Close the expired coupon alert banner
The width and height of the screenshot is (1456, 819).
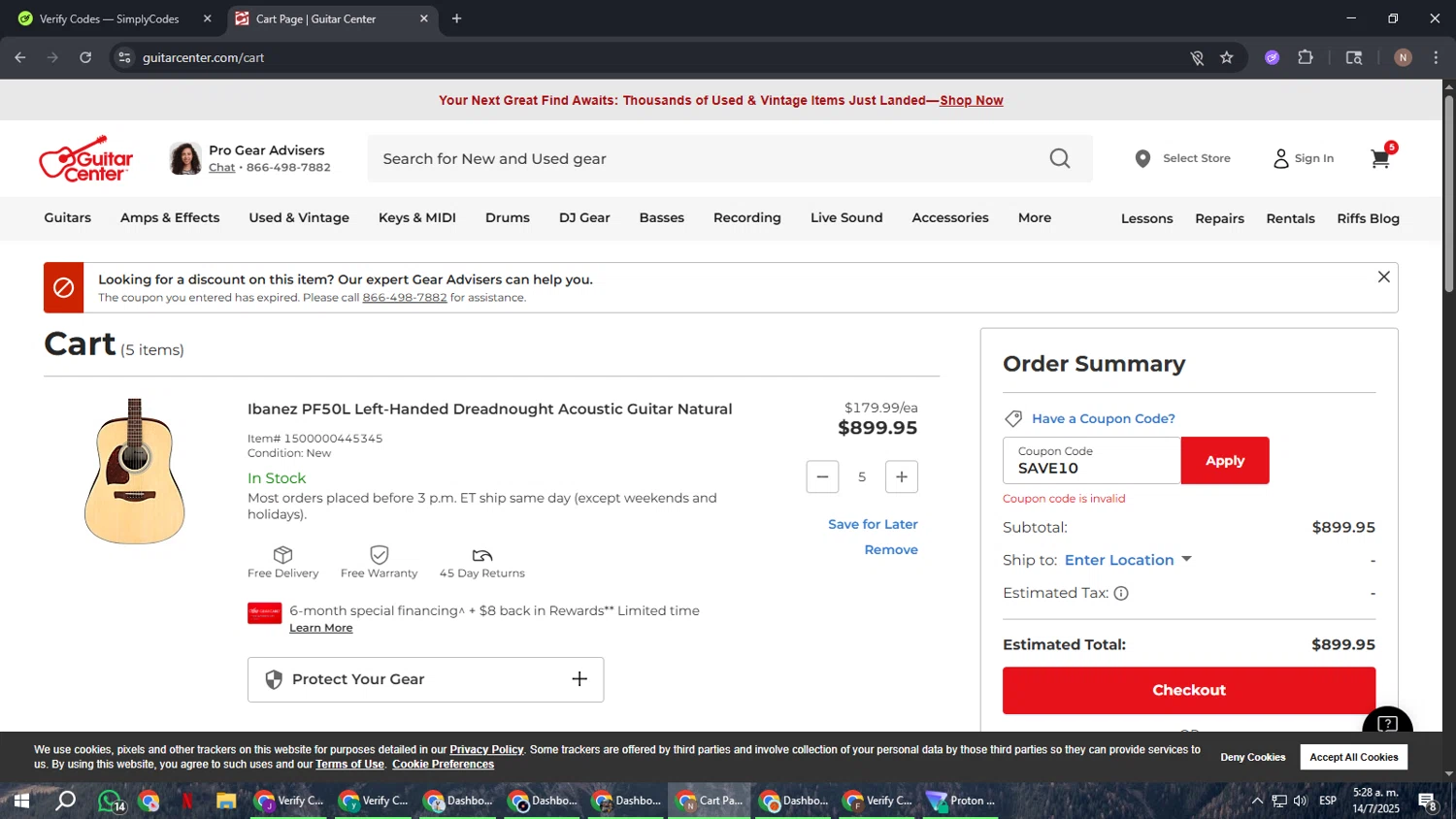click(x=1384, y=277)
